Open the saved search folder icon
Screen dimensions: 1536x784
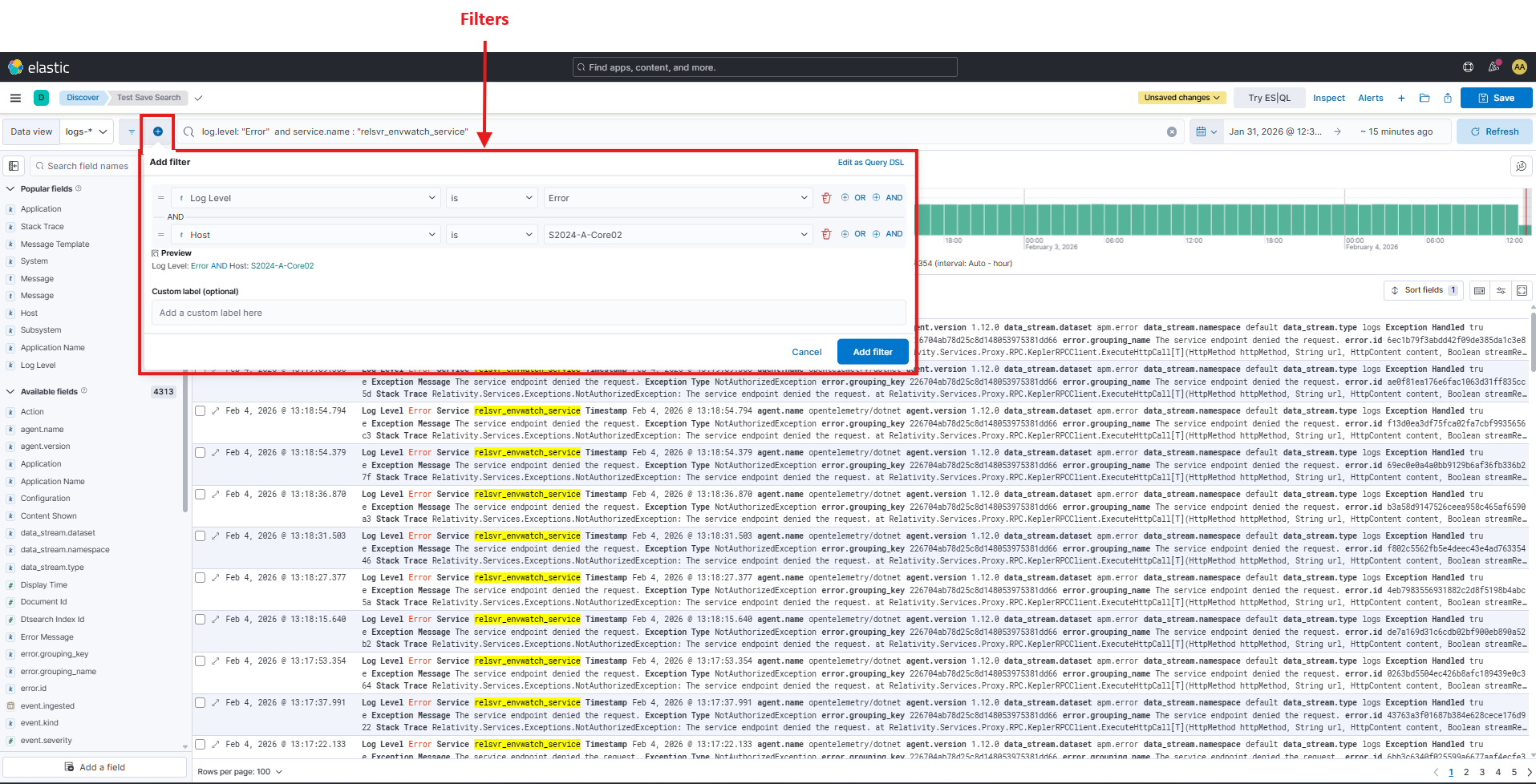coord(1425,98)
